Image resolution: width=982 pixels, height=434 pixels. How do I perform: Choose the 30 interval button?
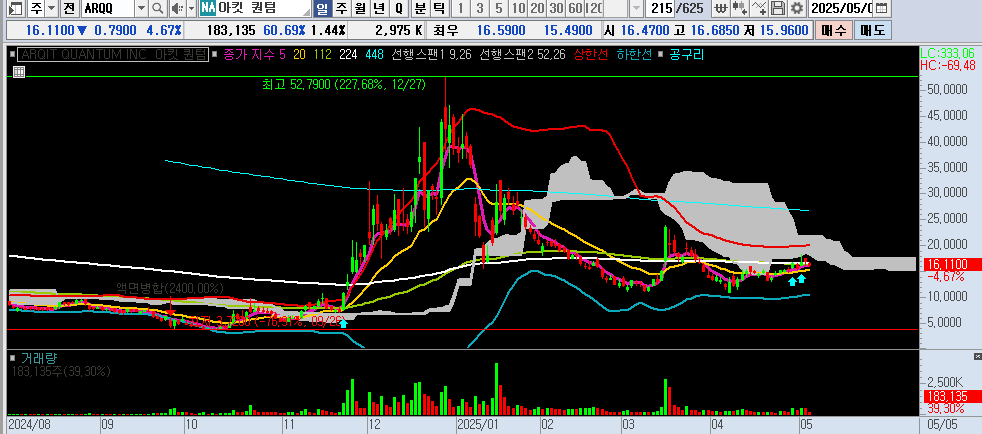556,8
